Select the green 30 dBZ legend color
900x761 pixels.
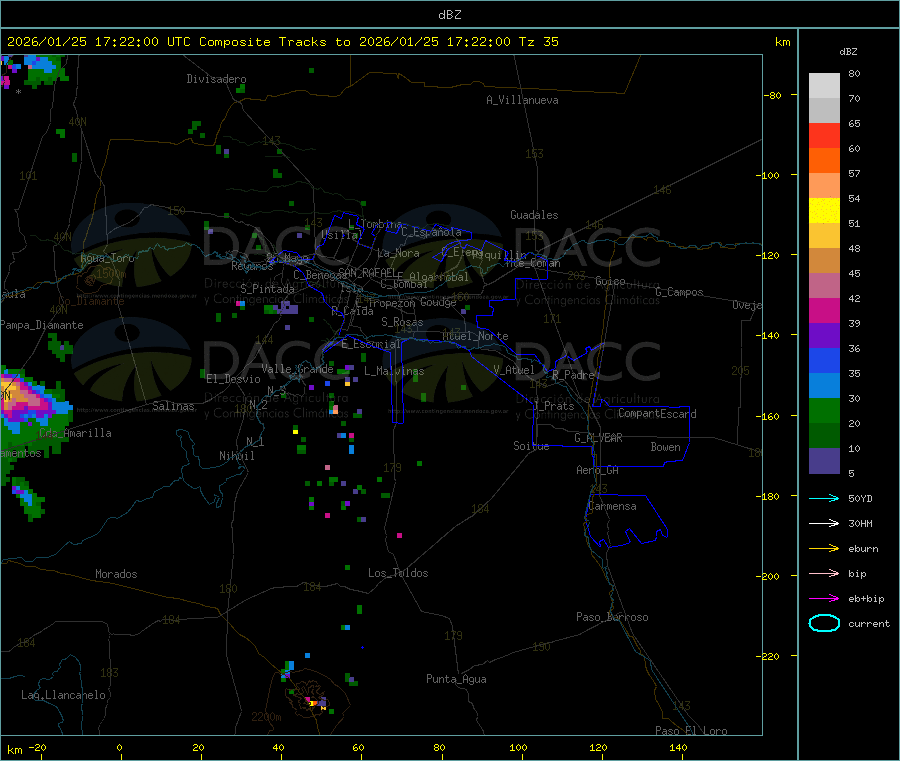[x=824, y=410]
